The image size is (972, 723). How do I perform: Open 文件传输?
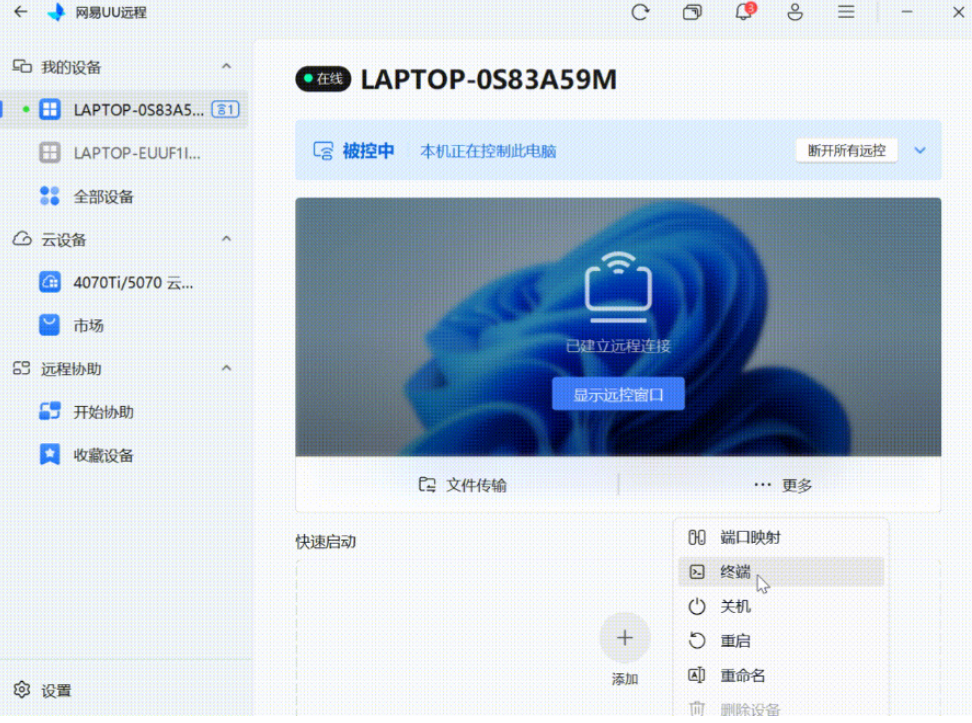pyautogui.click(x=462, y=485)
